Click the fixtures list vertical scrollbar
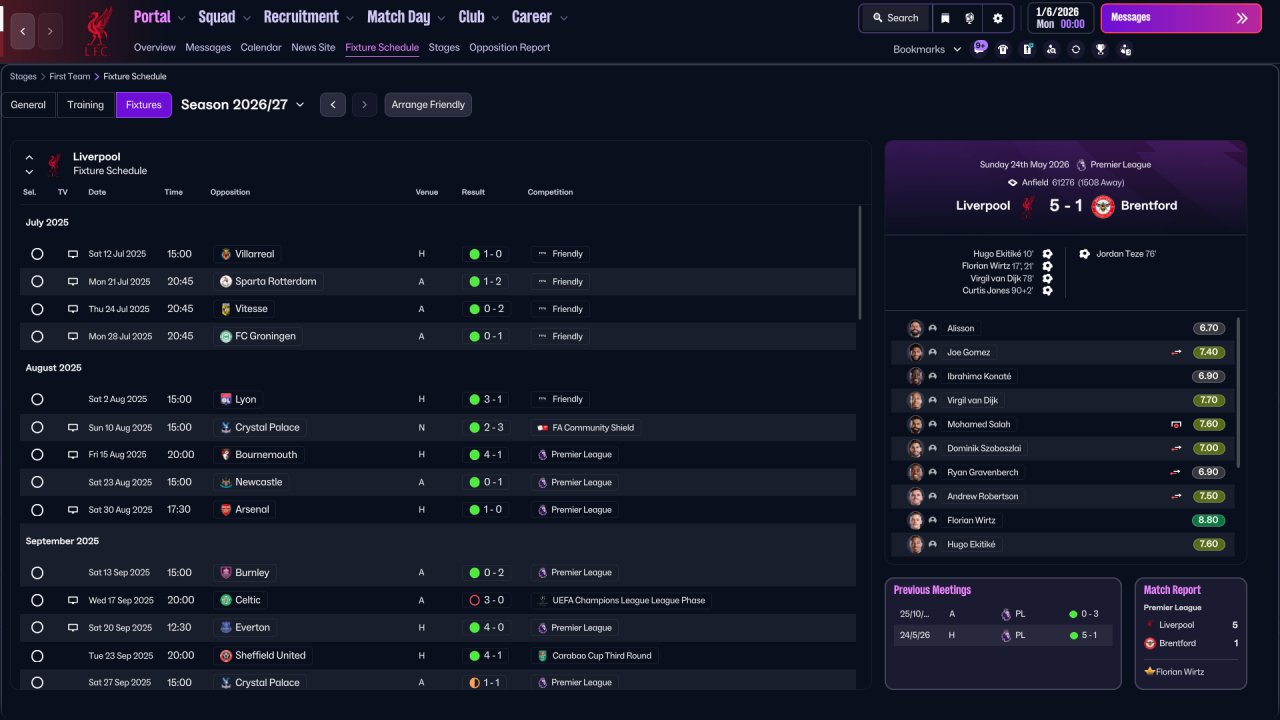The height and width of the screenshot is (720, 1280). [x=860, y=263]
